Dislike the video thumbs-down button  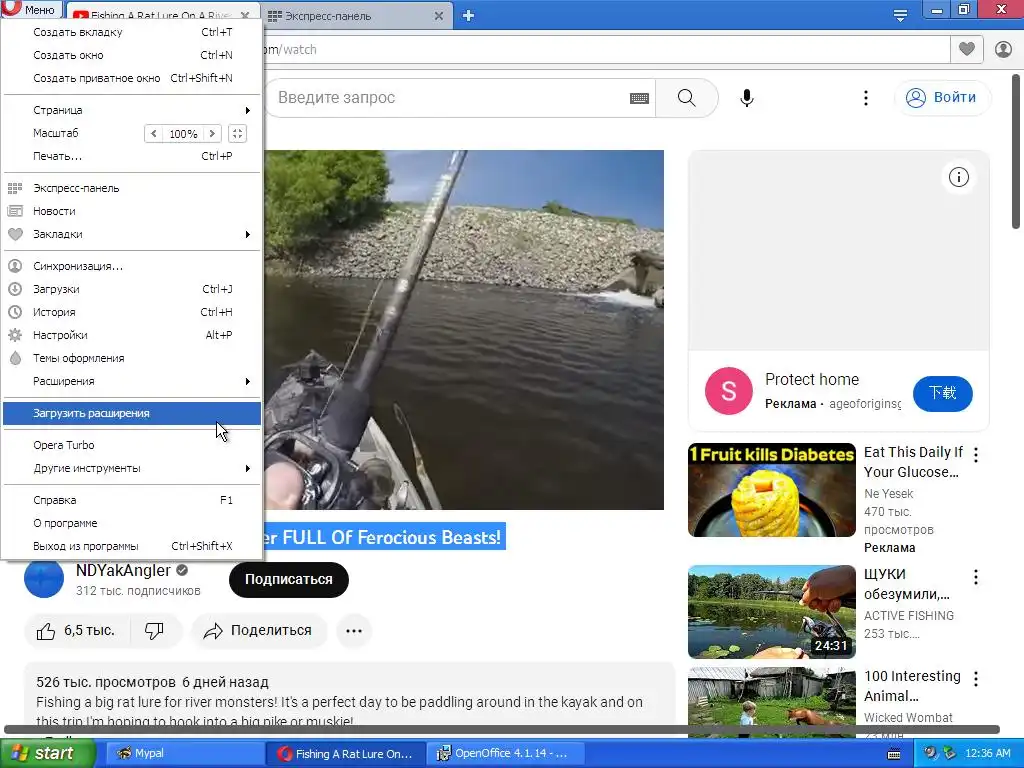(x=155, y=631)
